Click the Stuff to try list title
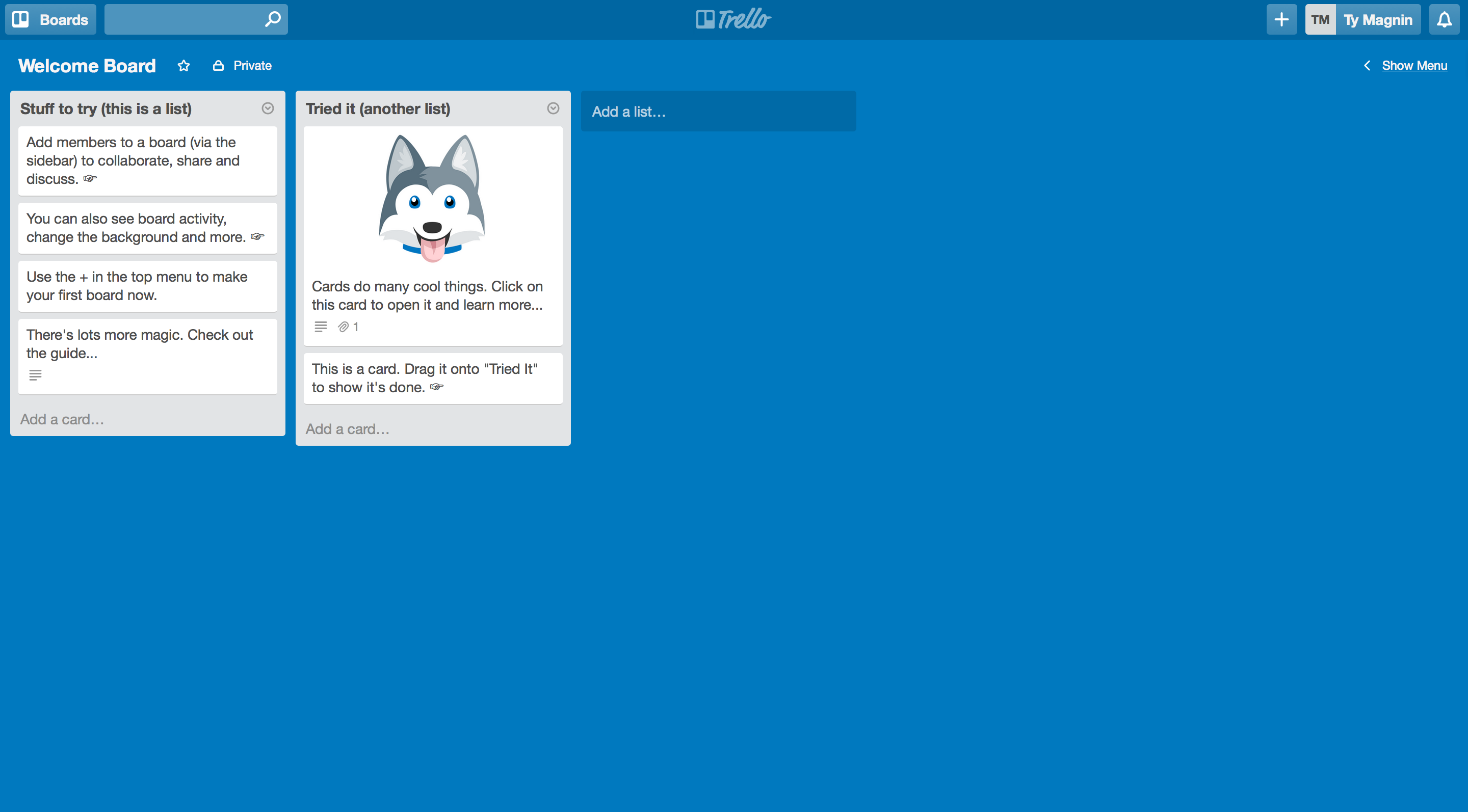Screen dimensions: 1468x812 pyautogui.click(x=106, y=109)
